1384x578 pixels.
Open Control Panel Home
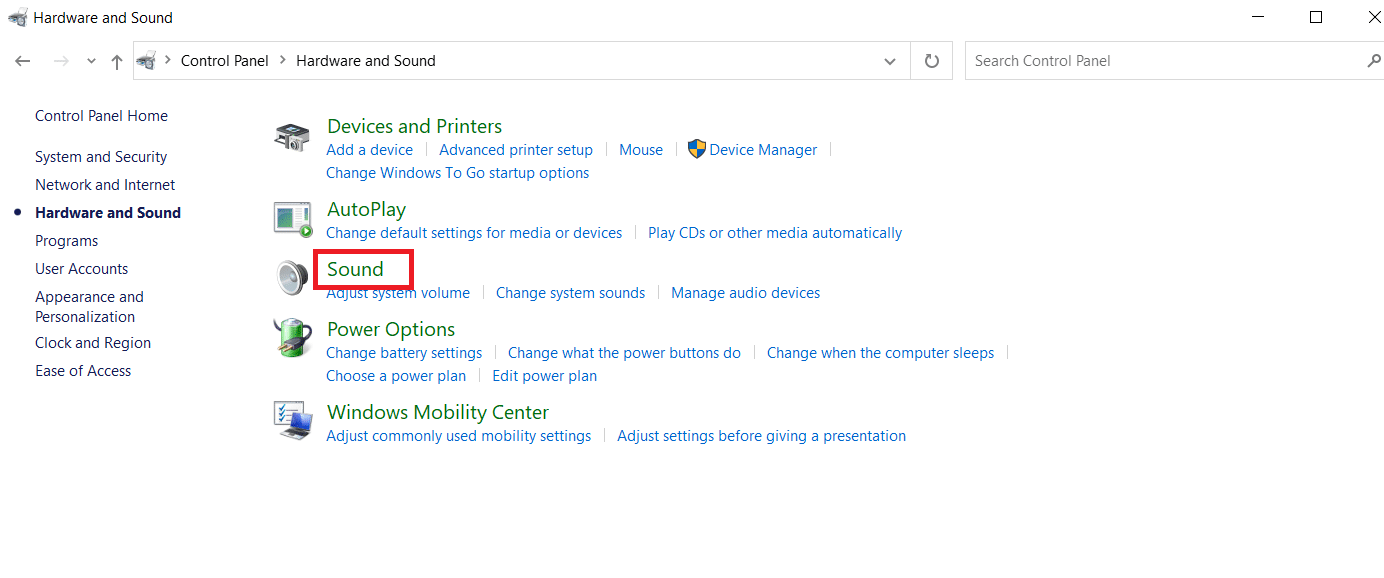(101, 116)
